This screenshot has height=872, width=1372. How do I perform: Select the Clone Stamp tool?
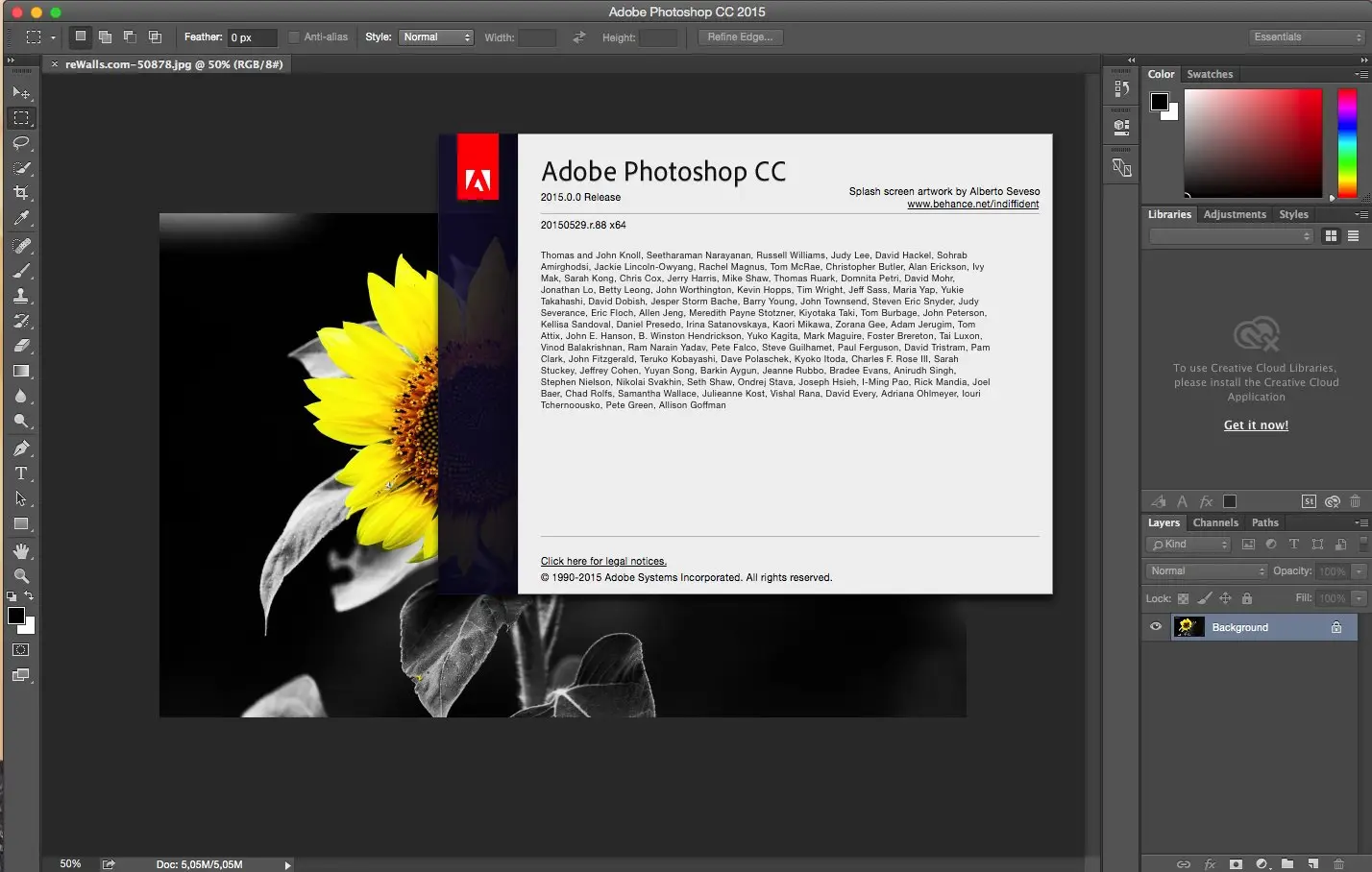click(21, 296)
